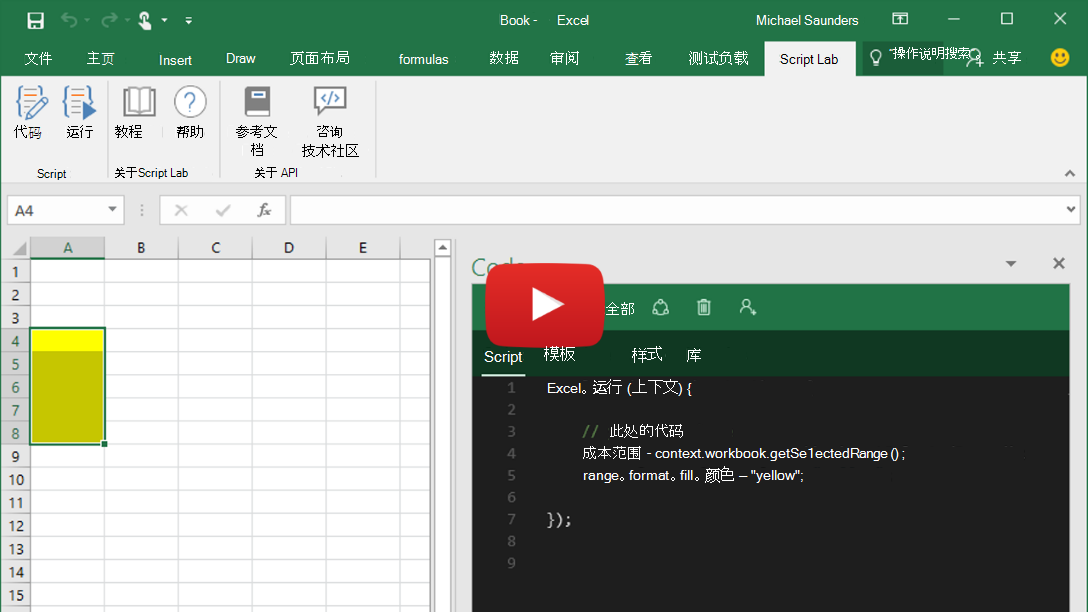Select the Script tab in Code pane
Screen dimensions: 1088x612
[503, 357]
